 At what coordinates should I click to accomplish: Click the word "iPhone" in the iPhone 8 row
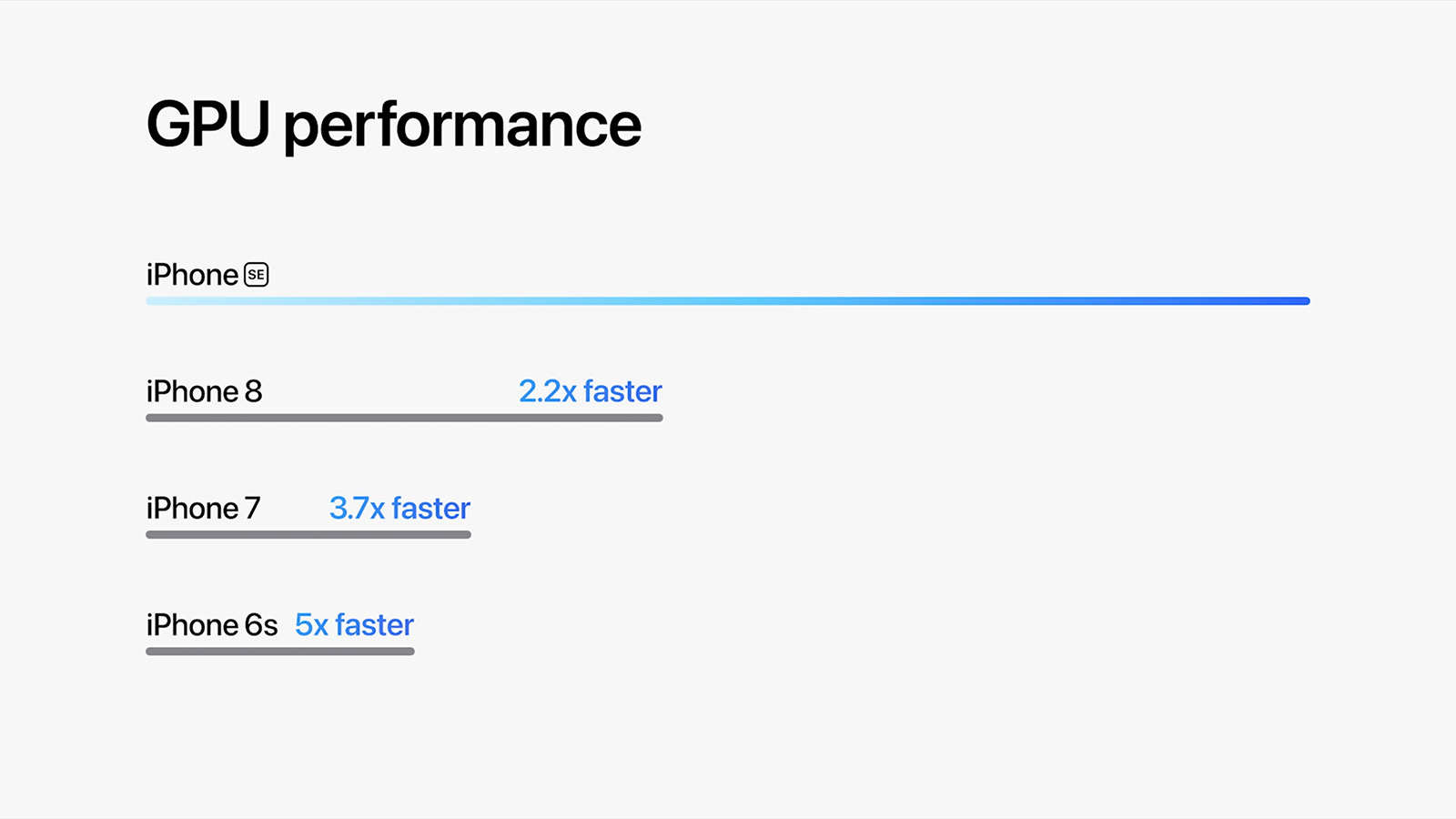tap(192, 391)
